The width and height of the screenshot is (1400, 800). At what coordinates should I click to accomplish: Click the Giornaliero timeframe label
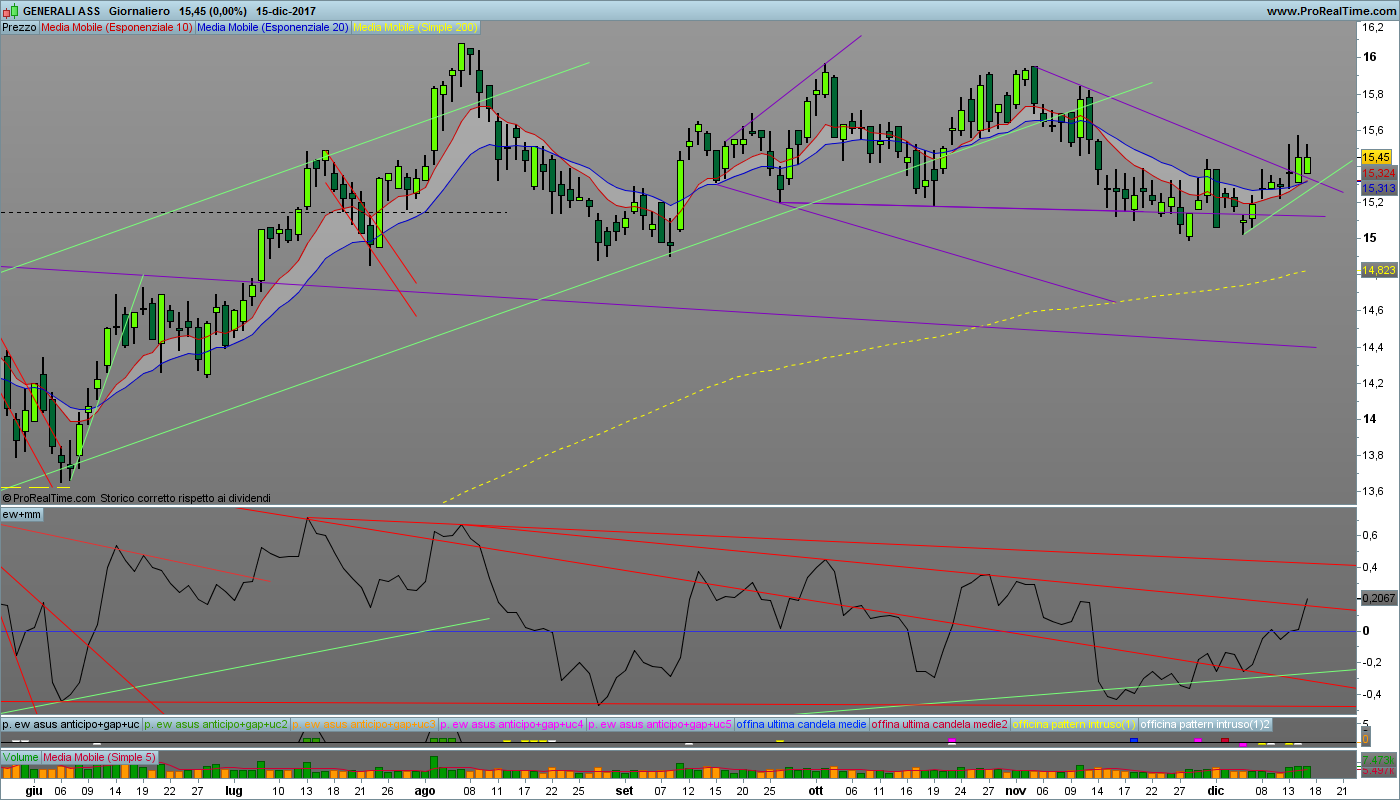(140, 10)
